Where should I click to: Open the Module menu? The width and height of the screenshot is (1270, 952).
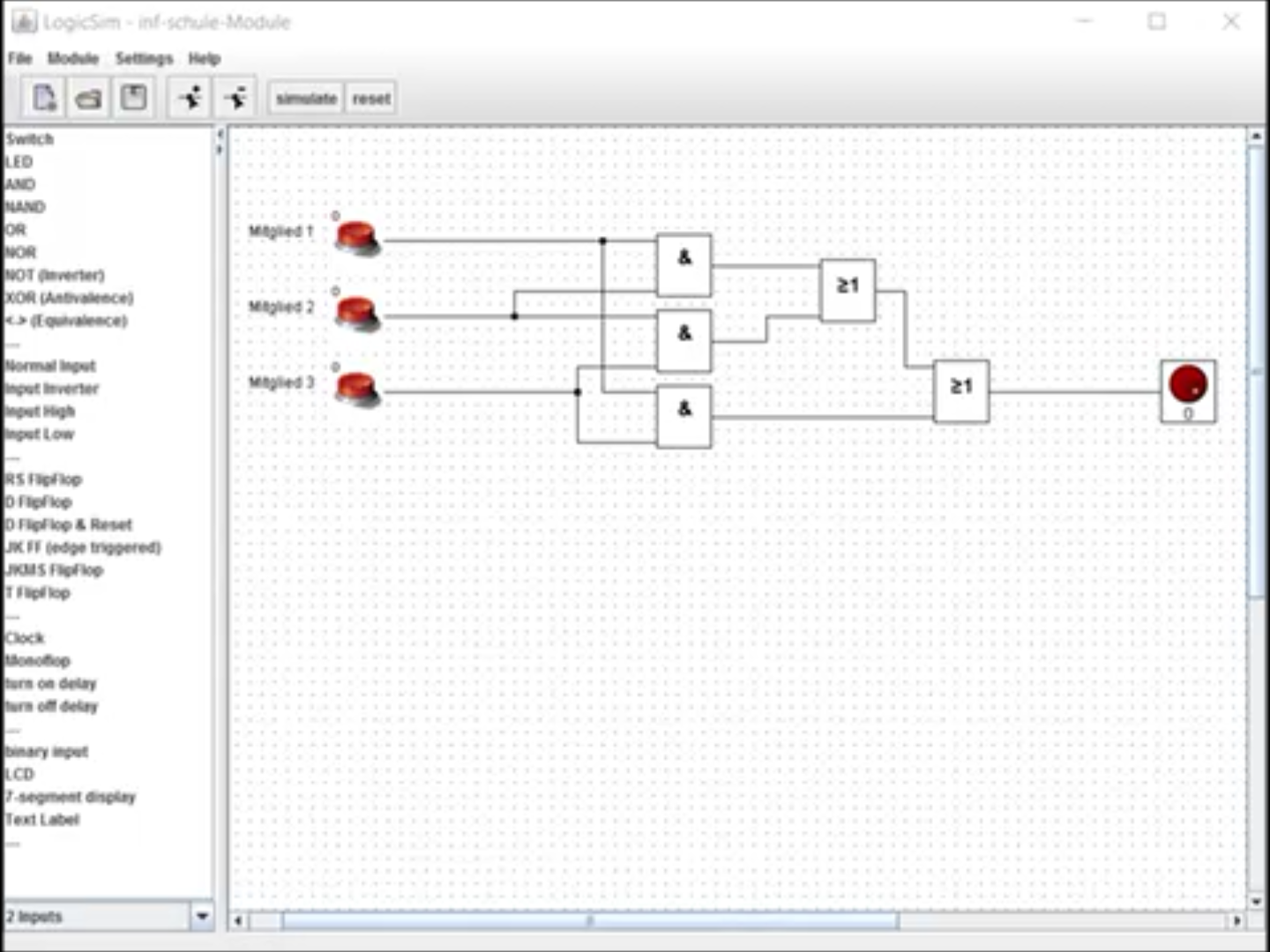coord(72,58)
